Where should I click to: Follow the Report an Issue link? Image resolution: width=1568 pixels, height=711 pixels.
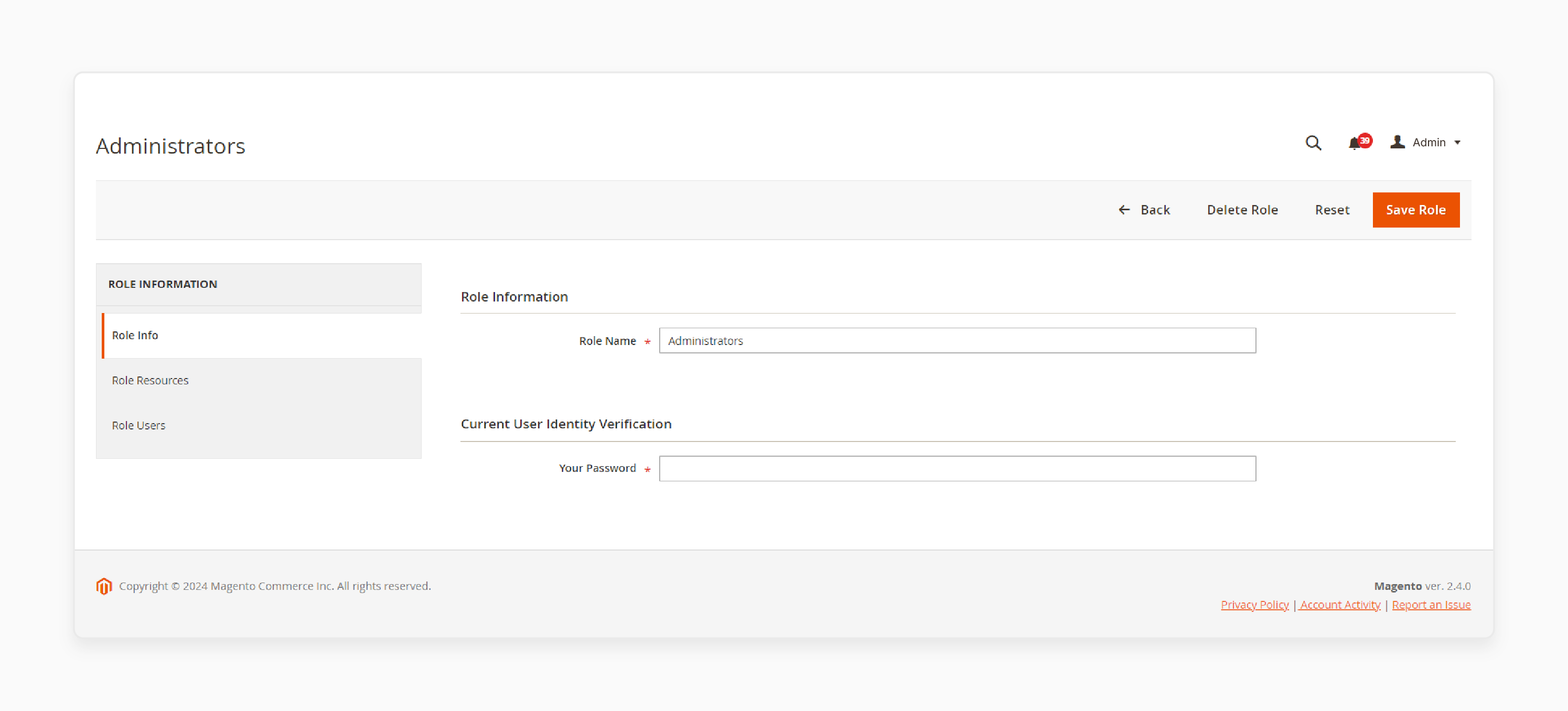tap(1431, 605)
